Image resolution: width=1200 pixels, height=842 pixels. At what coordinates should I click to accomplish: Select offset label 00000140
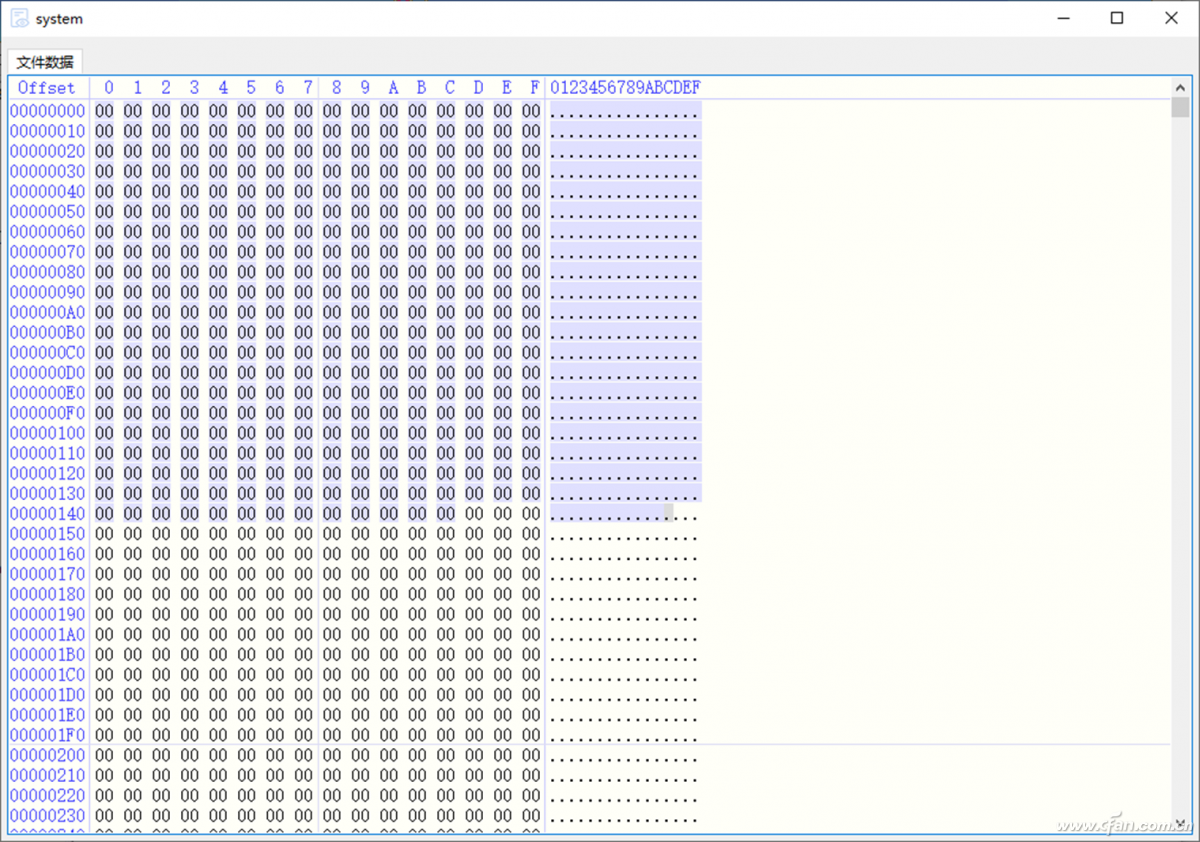tap(48, 513)
